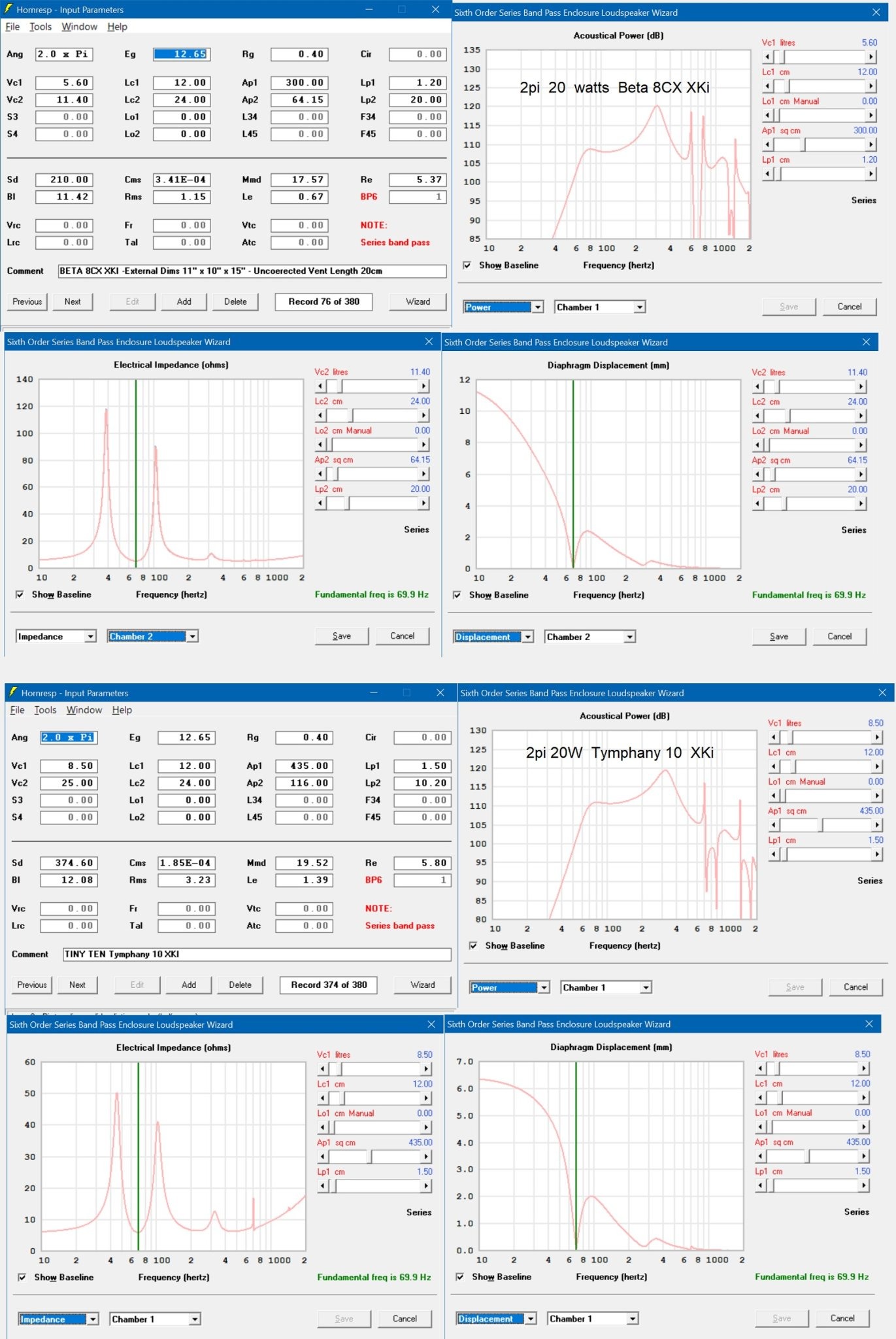Click Vc1 slider left arrow in Beta 8CX power wizard

click(767, 57)
